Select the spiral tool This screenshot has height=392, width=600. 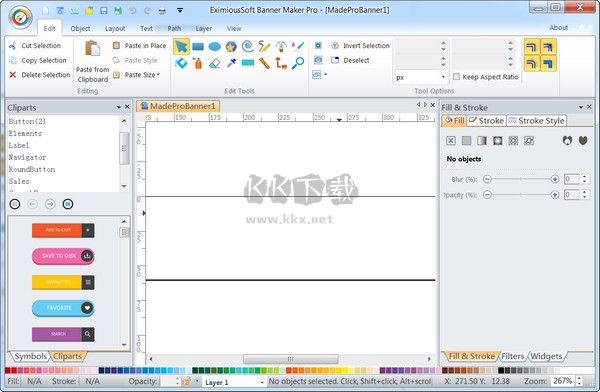248,46
